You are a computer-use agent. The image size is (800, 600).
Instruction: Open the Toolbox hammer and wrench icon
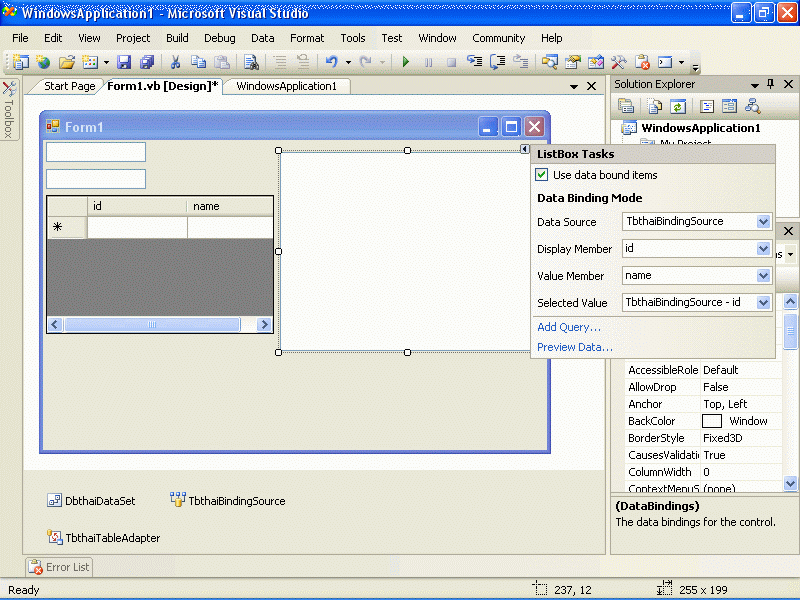619,62
